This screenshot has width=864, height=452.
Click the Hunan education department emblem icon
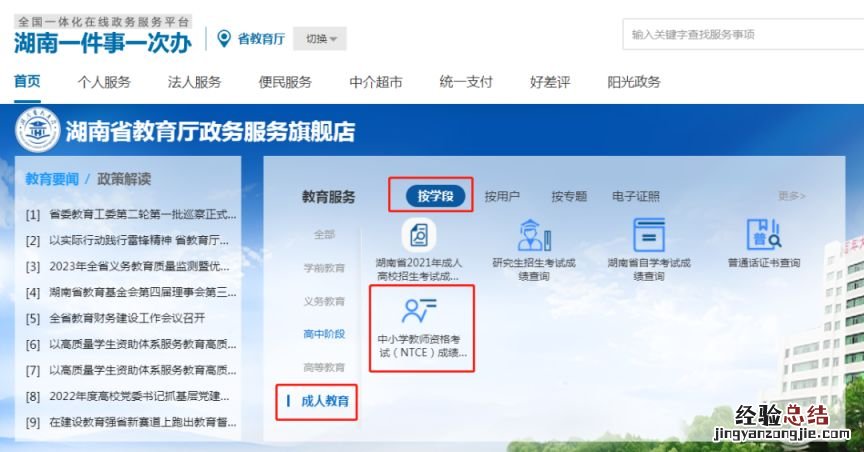coord(37,131)
